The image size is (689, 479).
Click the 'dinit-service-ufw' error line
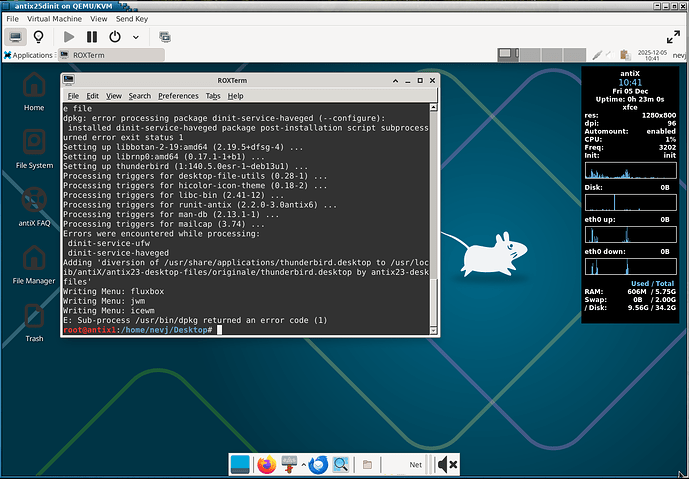pos(109,243)
